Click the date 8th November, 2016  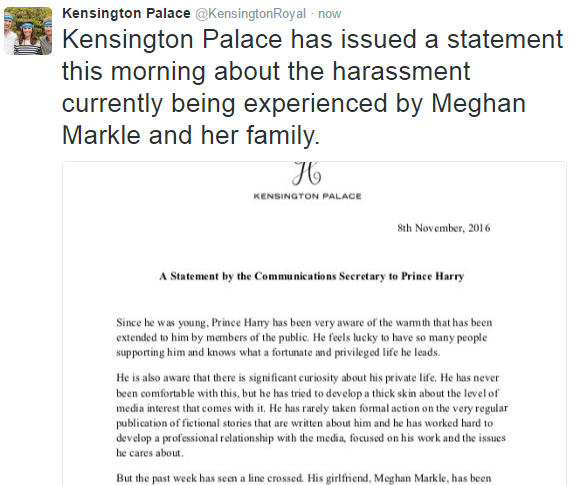coord(444,228)
